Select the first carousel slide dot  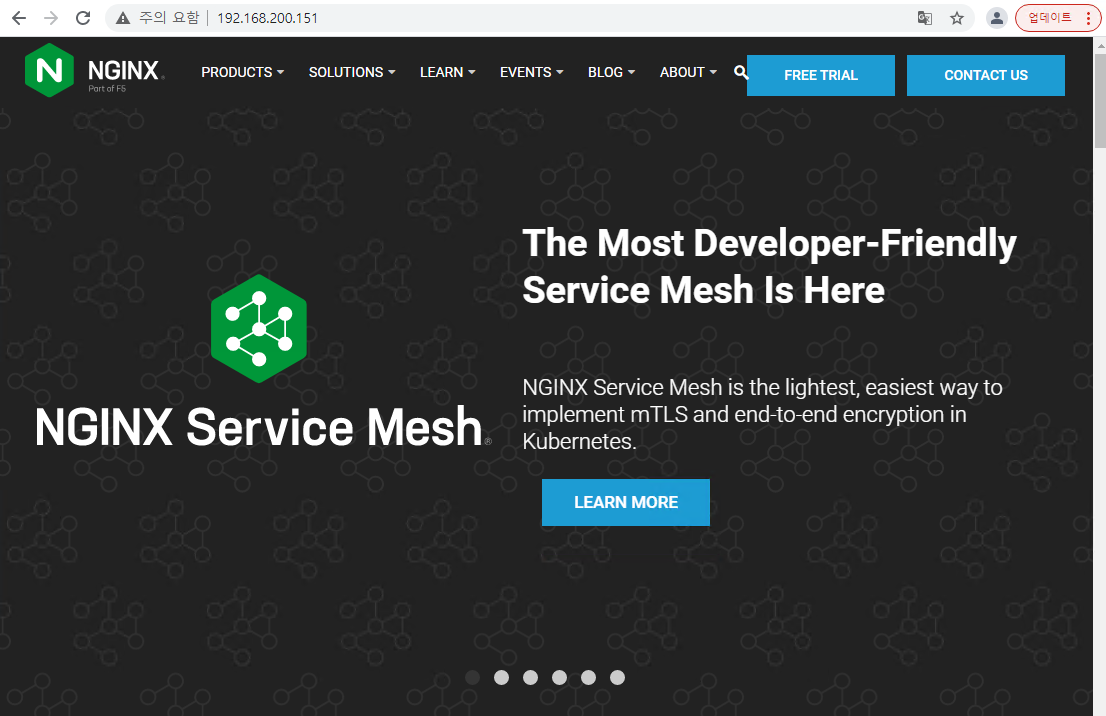[x=473, y=677]
